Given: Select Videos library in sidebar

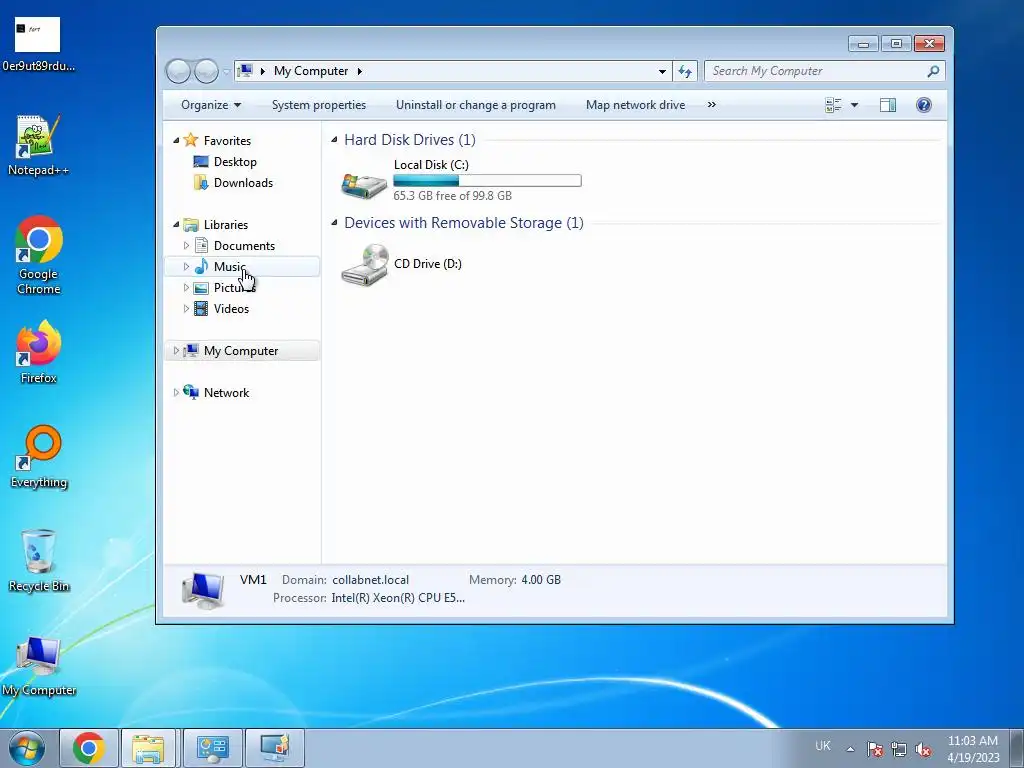Looking at the screenshot, I should 231,308.
